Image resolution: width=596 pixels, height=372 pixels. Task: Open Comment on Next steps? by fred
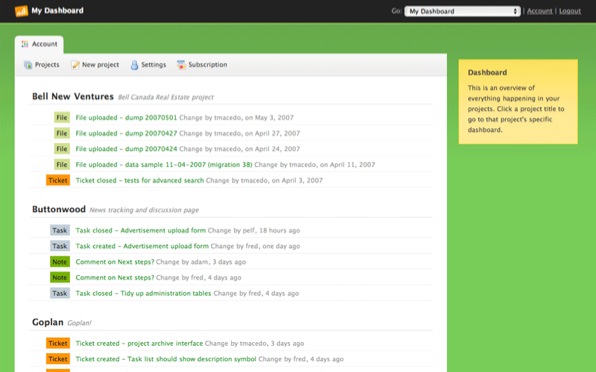click(115, 277)
